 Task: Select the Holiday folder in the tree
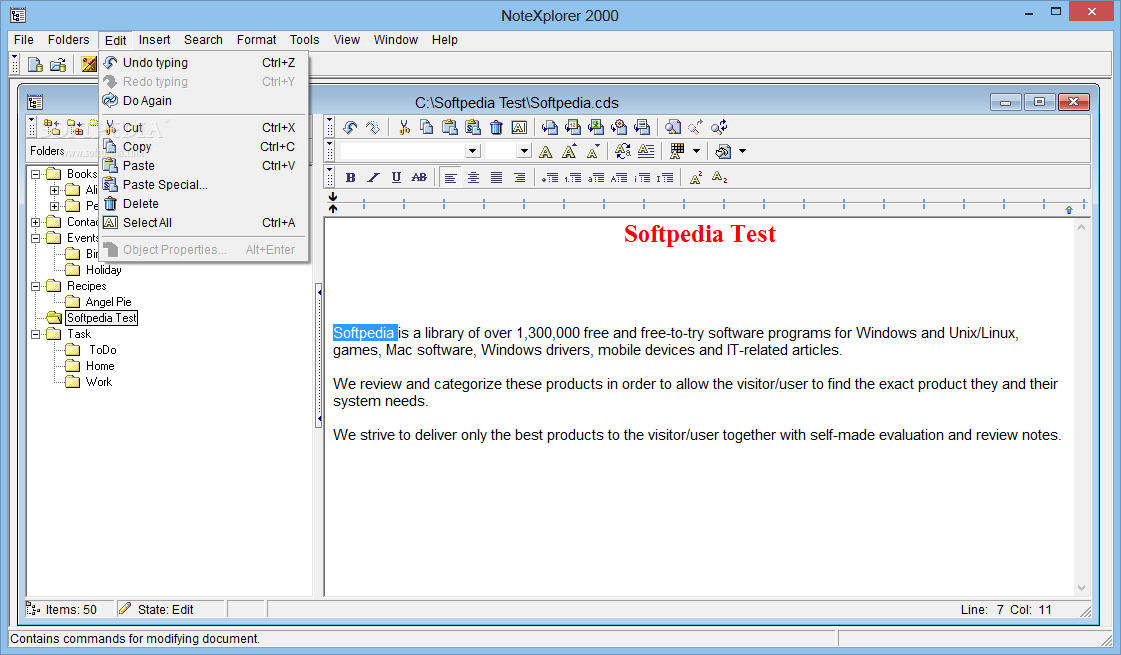click(104, 270)
